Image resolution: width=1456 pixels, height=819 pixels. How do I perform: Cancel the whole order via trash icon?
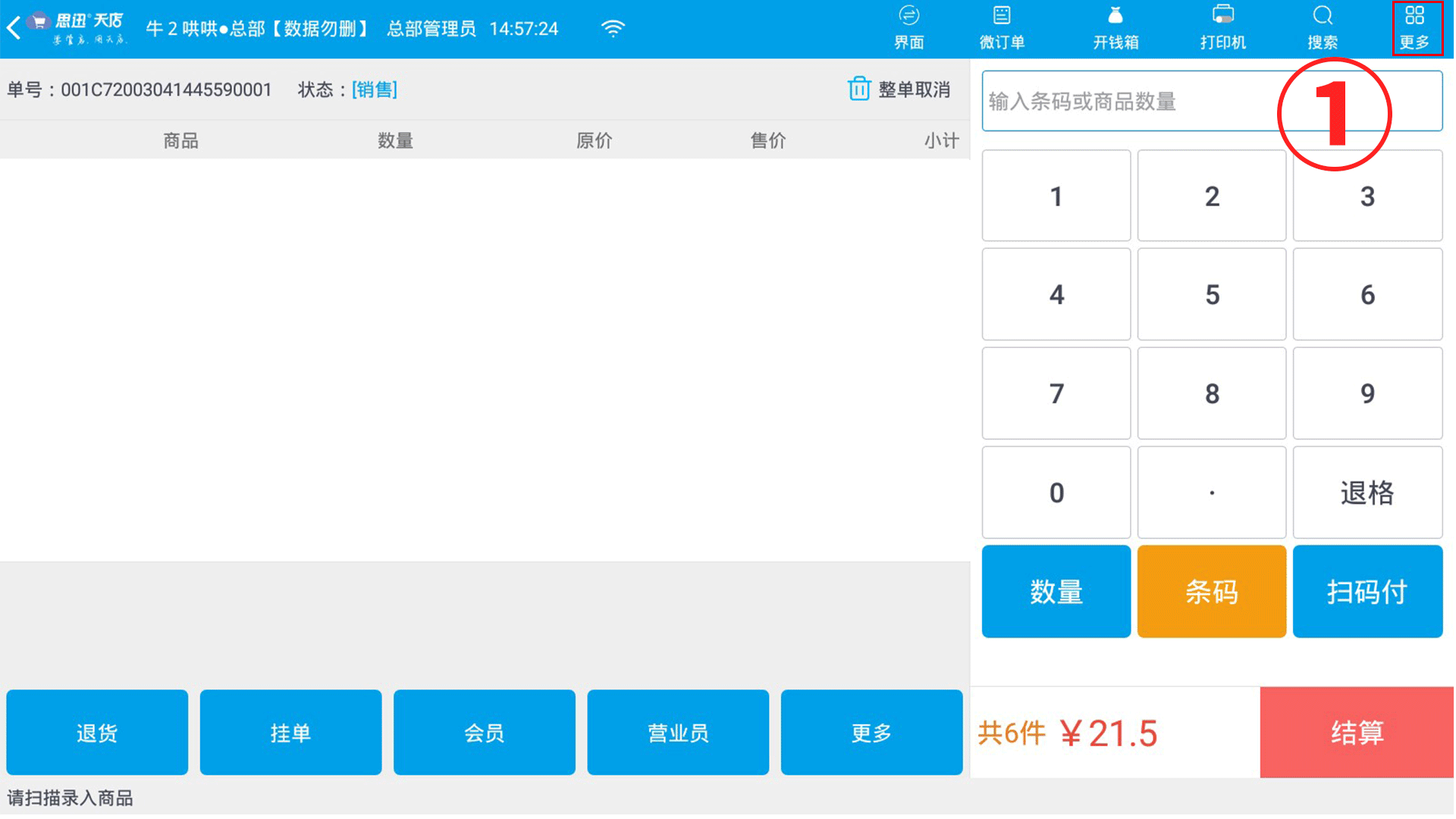(859, 89)
